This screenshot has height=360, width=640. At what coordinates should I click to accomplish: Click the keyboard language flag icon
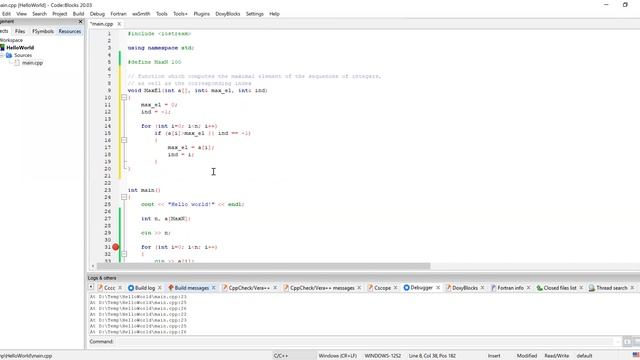(x=636, y=356)
